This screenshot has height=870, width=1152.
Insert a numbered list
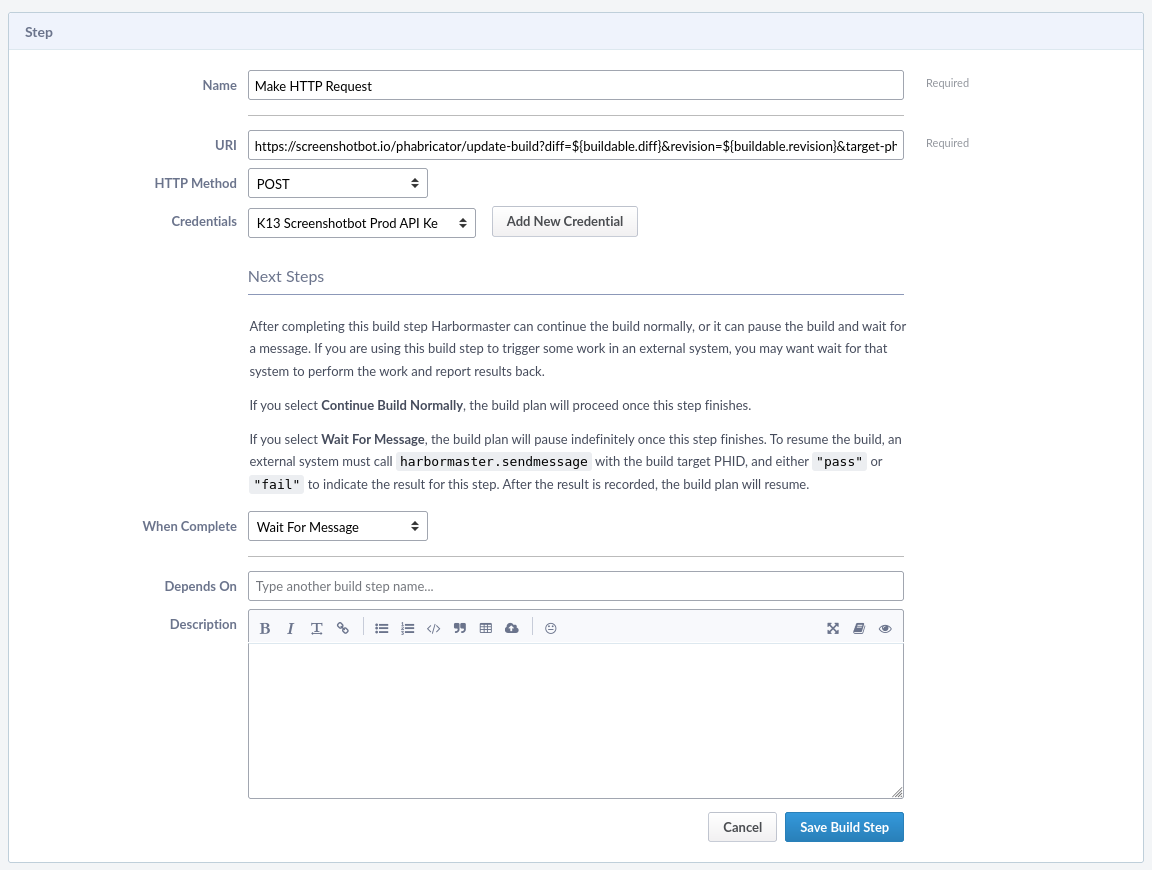pyautogui.click(x=407, y=628)
